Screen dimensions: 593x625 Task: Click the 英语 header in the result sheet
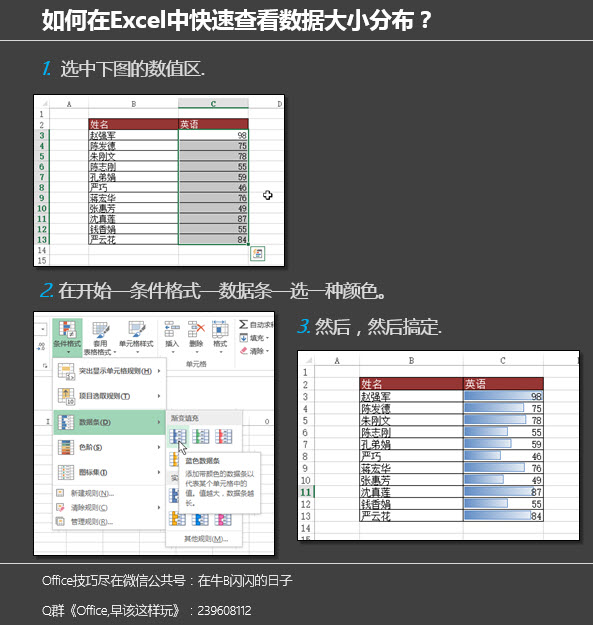pos(503,384)
